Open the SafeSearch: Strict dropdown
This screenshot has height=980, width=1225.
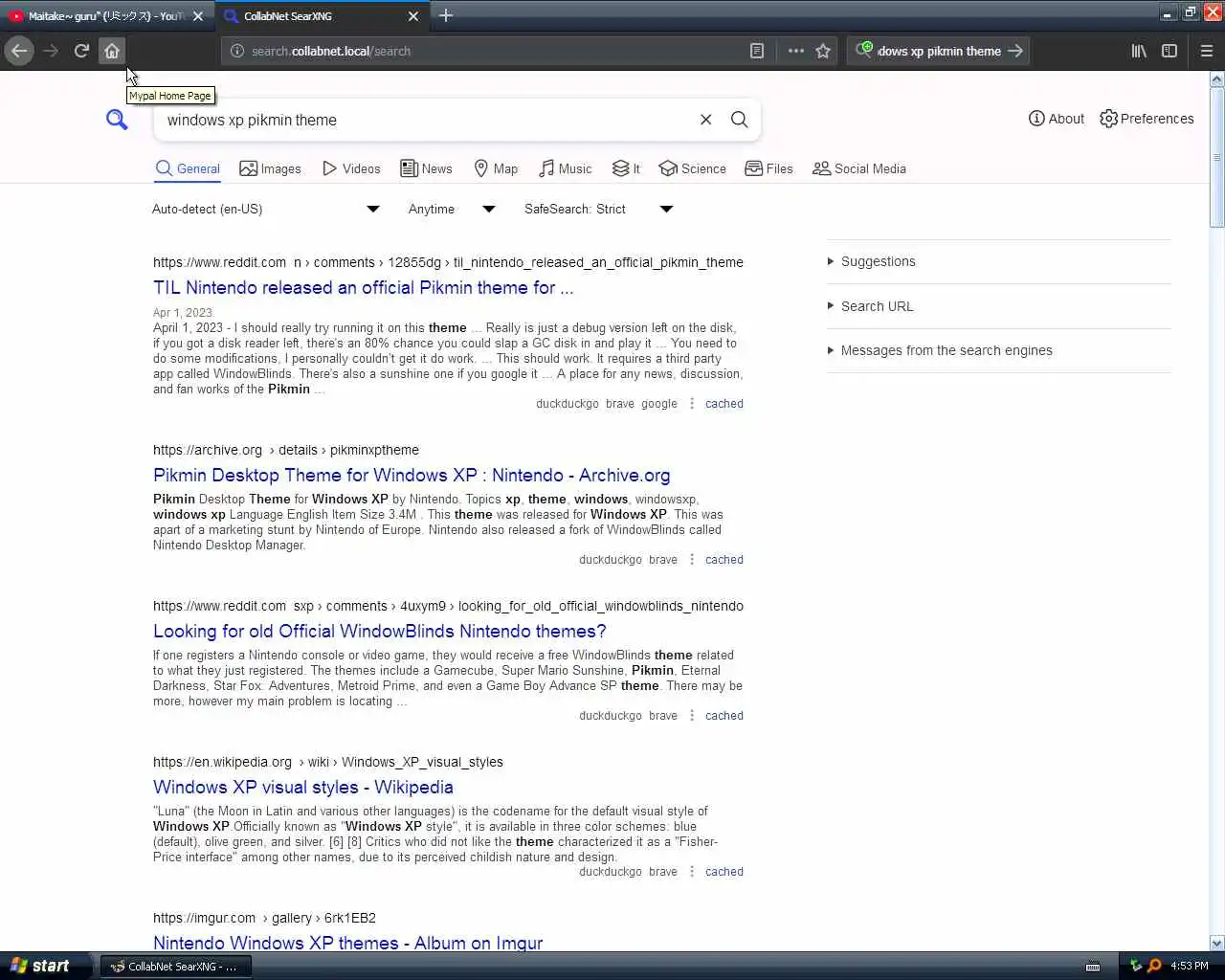pos(598,209)
